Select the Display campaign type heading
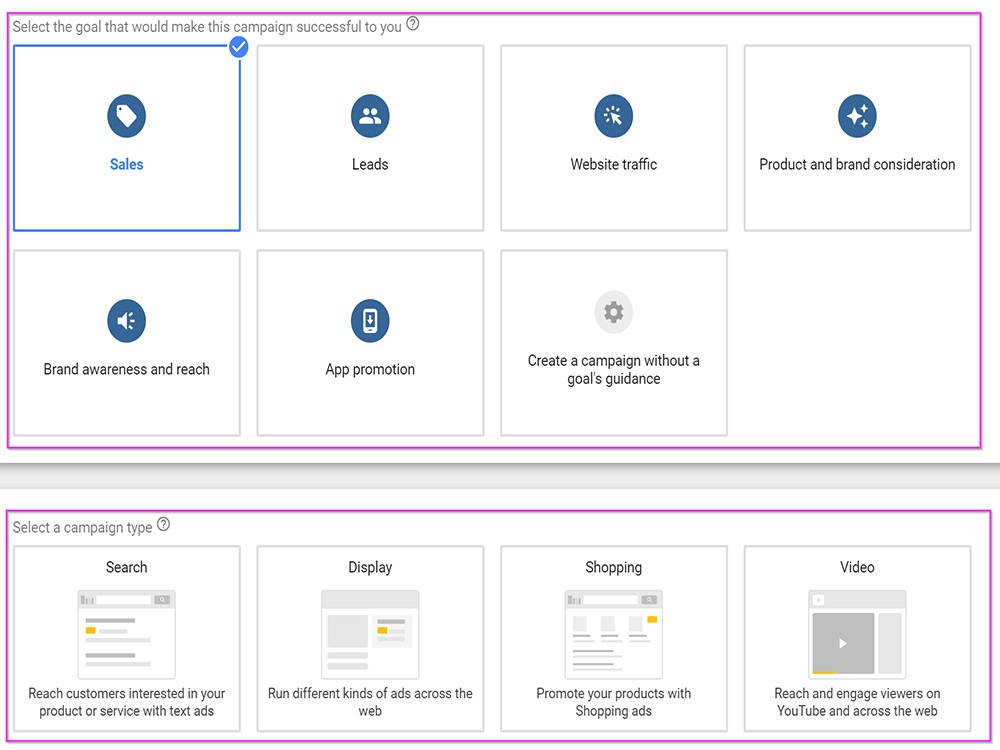1000x750 pixels. point(370,568)
